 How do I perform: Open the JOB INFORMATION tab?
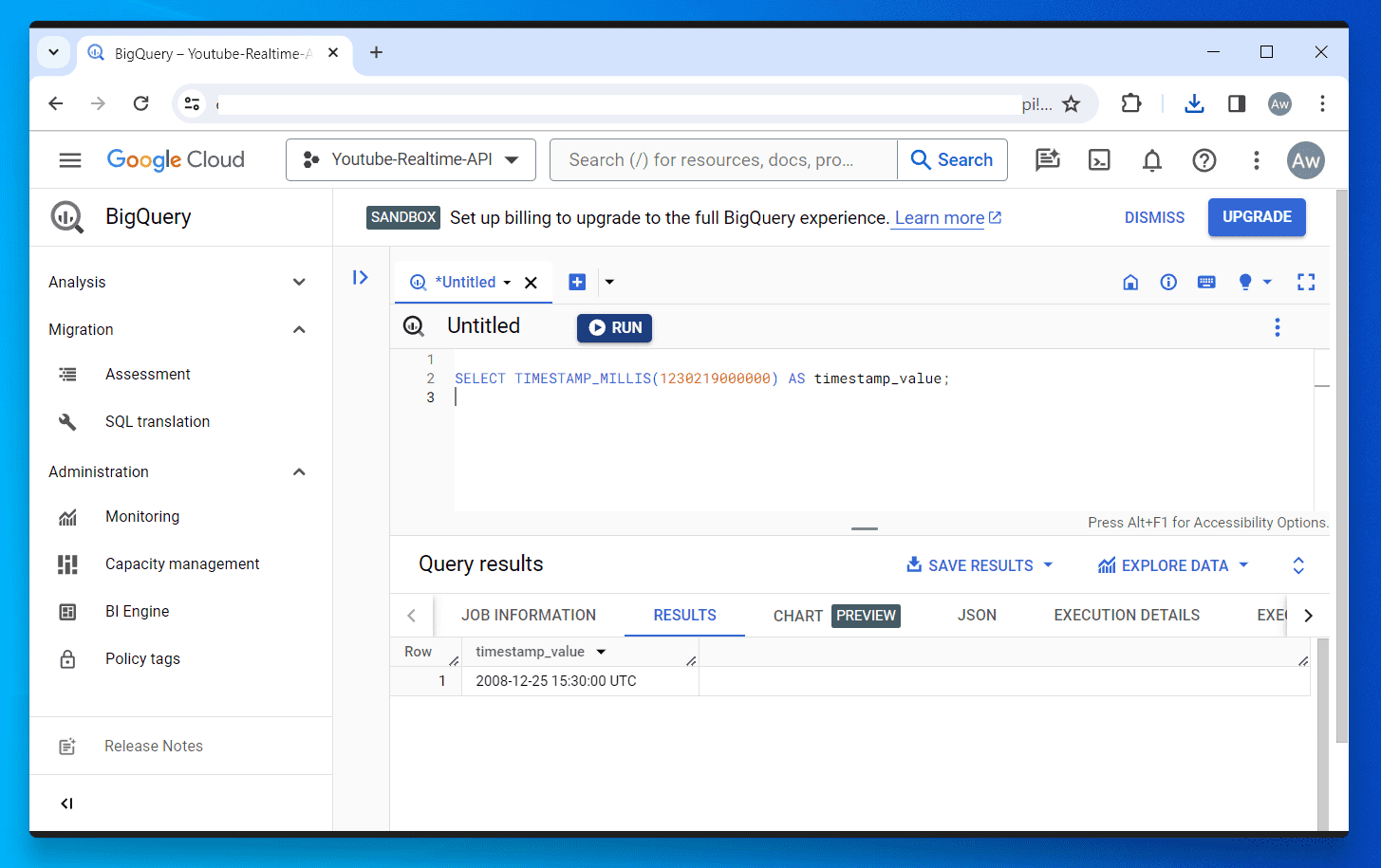click(529, 615)
